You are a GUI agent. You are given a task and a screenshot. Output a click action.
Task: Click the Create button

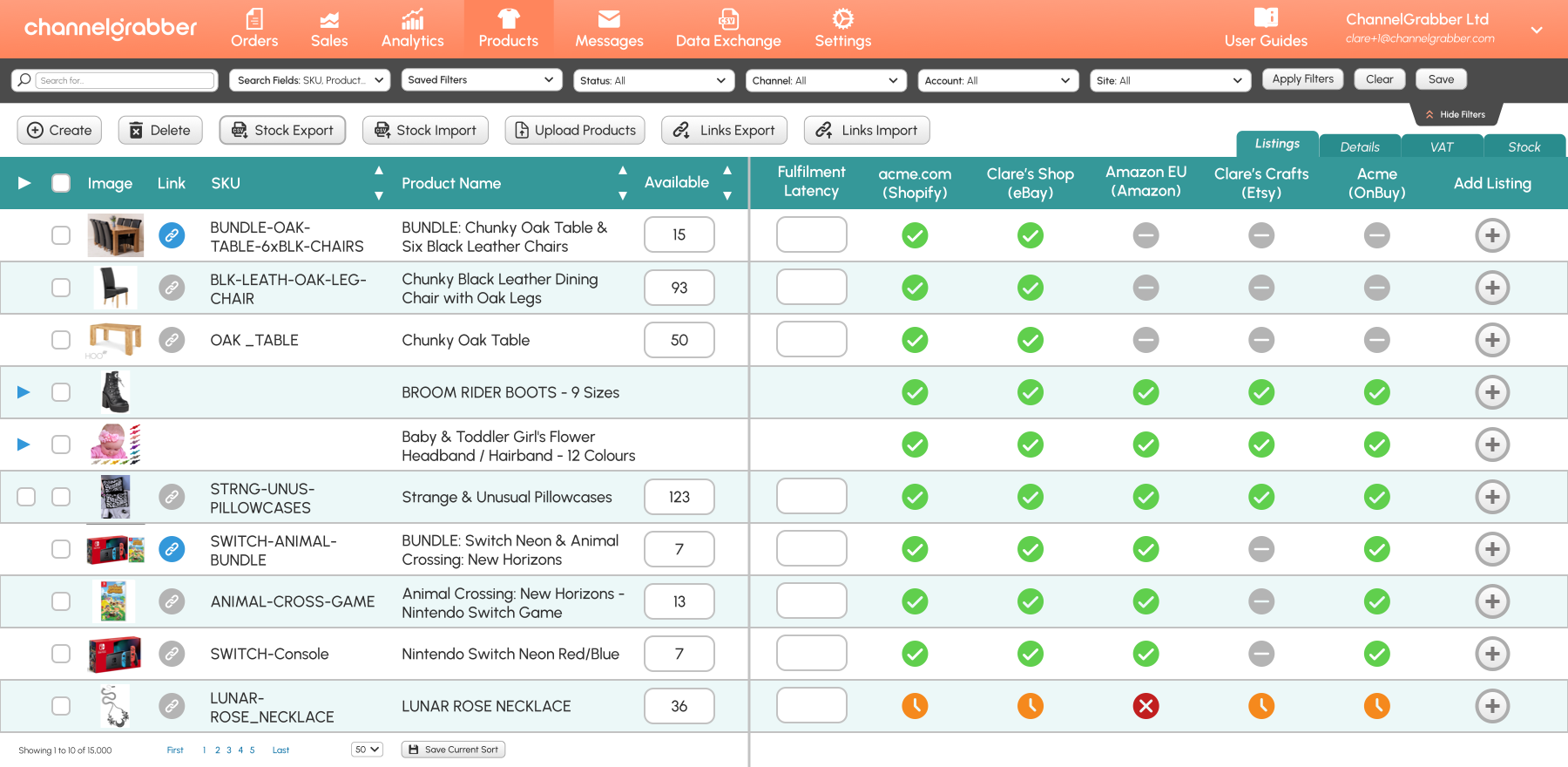59,130
